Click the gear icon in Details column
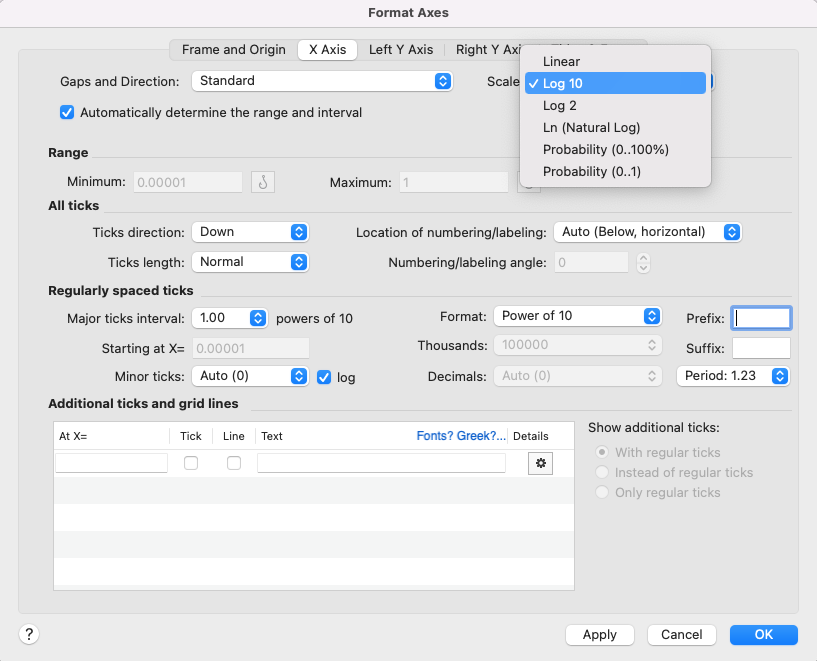This screenshot has width=817, height=661. coord(540,463)
